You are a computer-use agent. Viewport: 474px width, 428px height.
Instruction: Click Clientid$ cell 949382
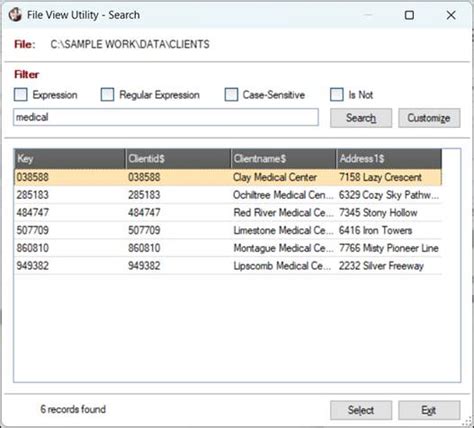144,266
